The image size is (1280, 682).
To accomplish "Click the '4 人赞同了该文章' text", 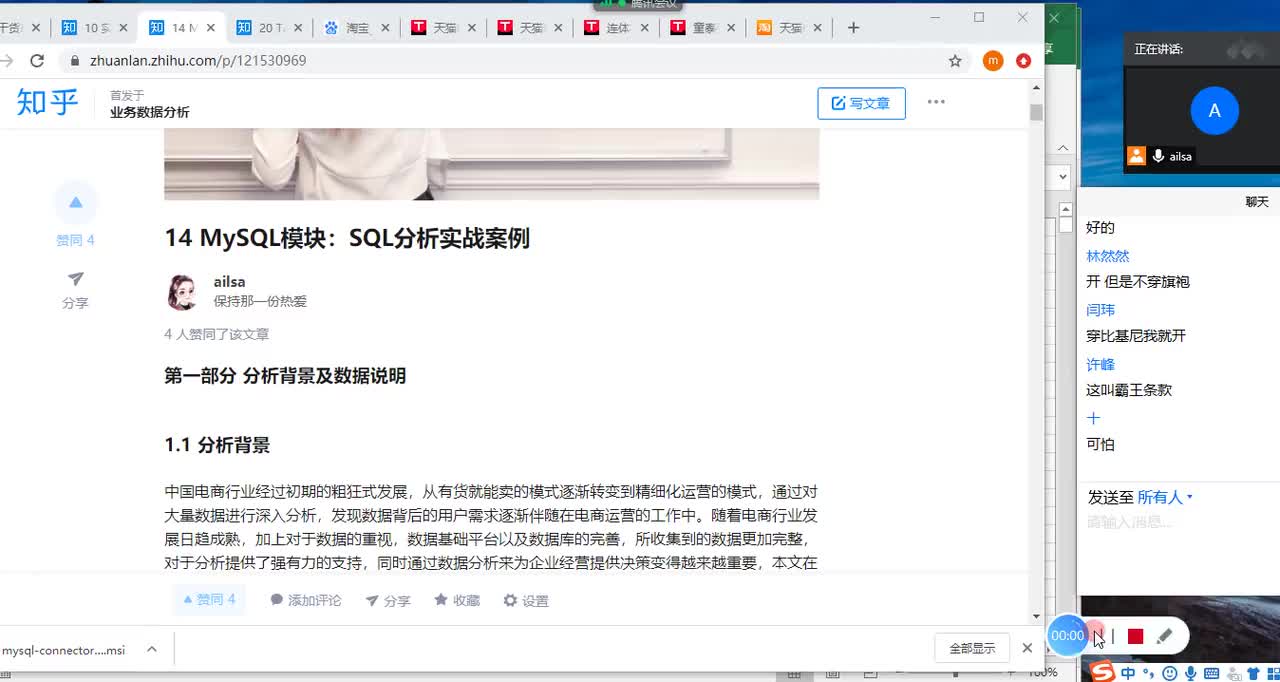I will (217, 334).
